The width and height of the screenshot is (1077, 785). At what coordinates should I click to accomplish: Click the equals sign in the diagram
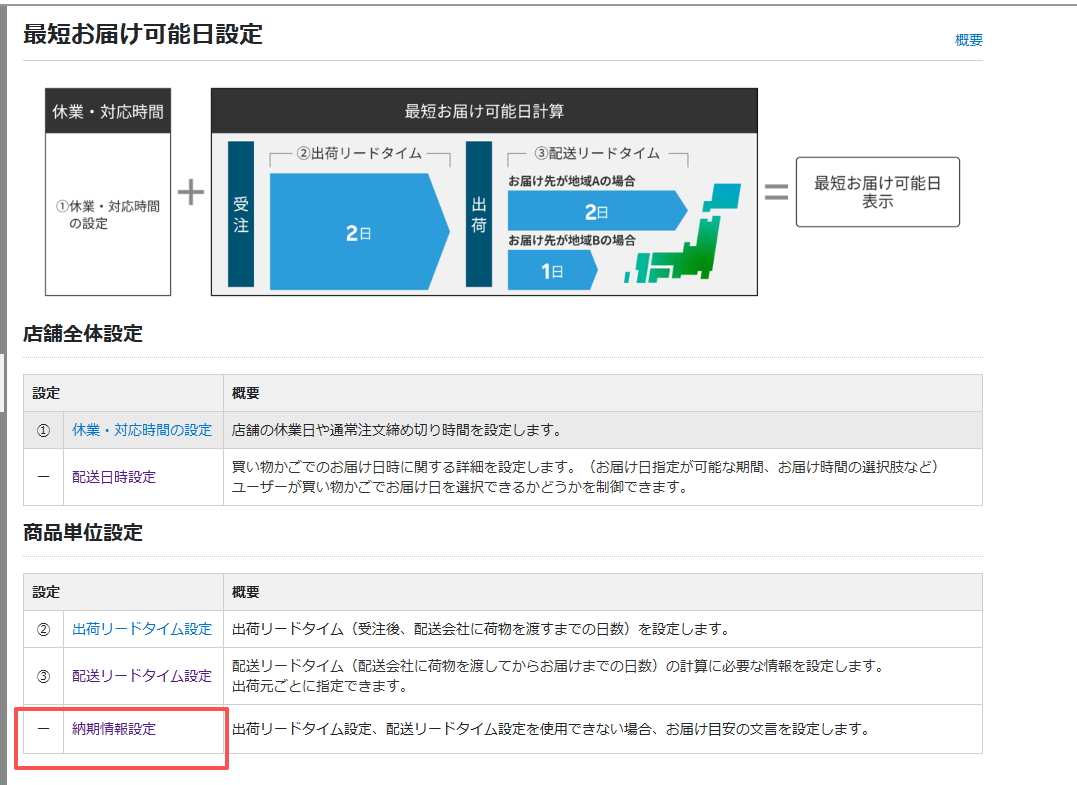[777, 192]
